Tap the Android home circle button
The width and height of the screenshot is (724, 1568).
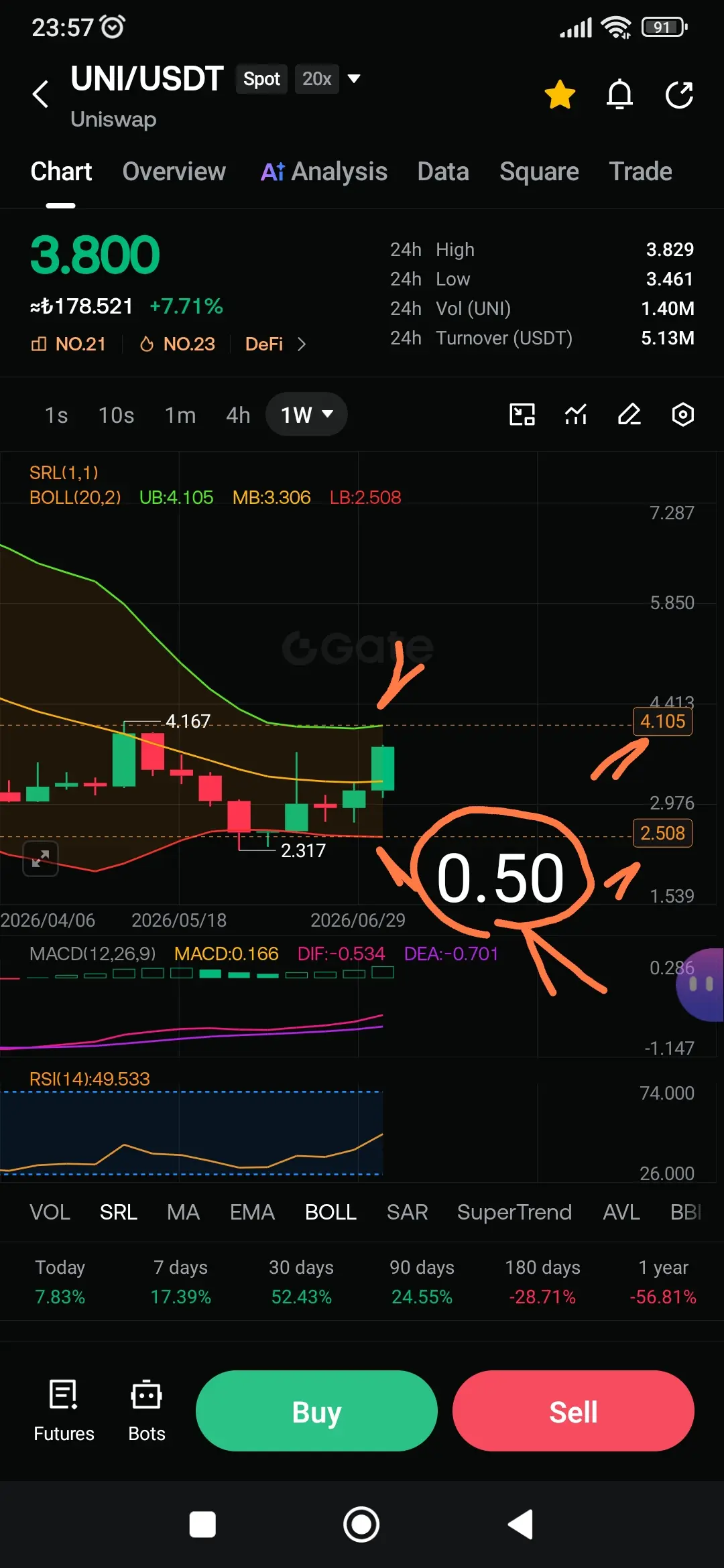[x=361, y=1524]
